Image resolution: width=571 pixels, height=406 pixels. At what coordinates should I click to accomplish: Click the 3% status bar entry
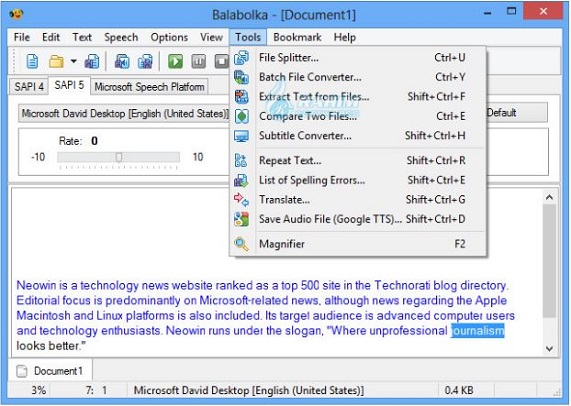coord(39,390)
